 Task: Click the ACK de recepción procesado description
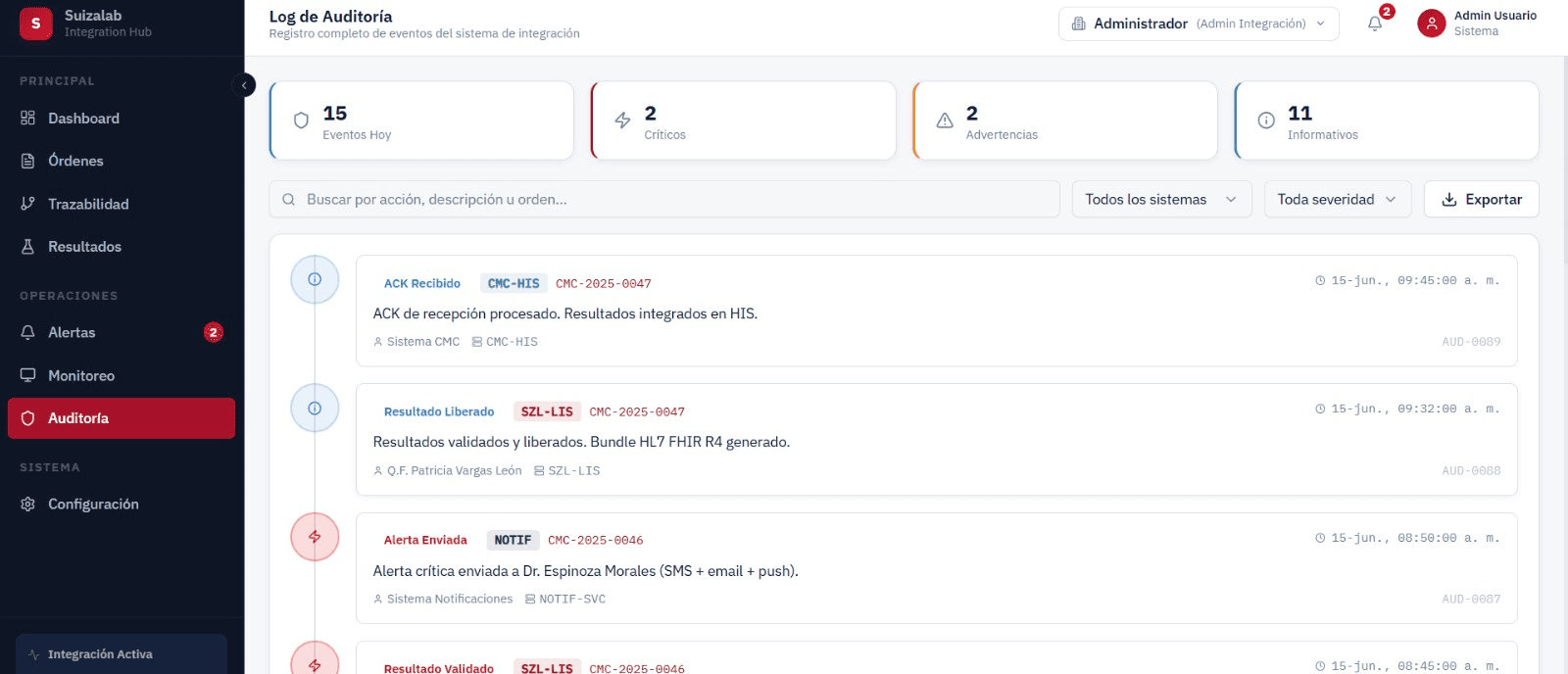565,313
